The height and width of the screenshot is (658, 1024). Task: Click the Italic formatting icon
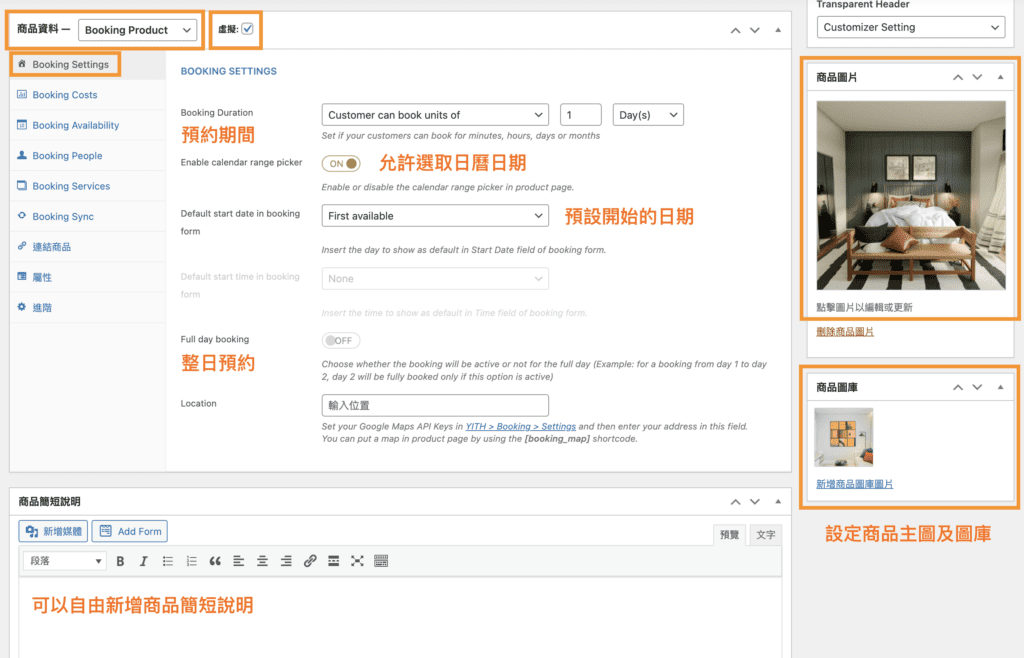[x=144, y=561]
